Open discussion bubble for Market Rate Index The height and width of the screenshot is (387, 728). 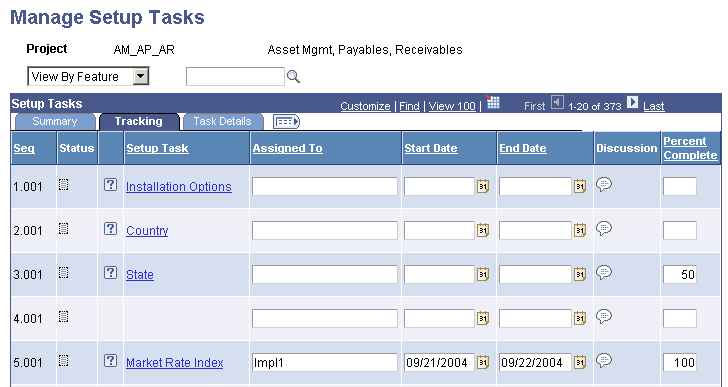[604, 361]
